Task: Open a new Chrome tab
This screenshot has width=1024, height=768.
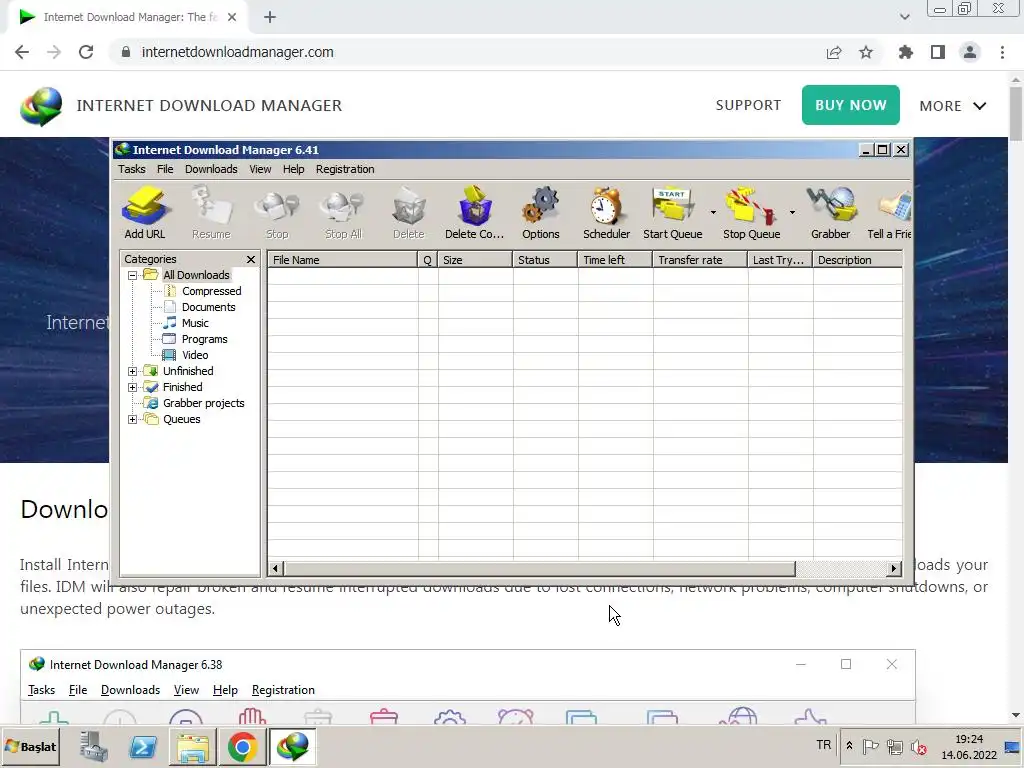Action: 270,17
